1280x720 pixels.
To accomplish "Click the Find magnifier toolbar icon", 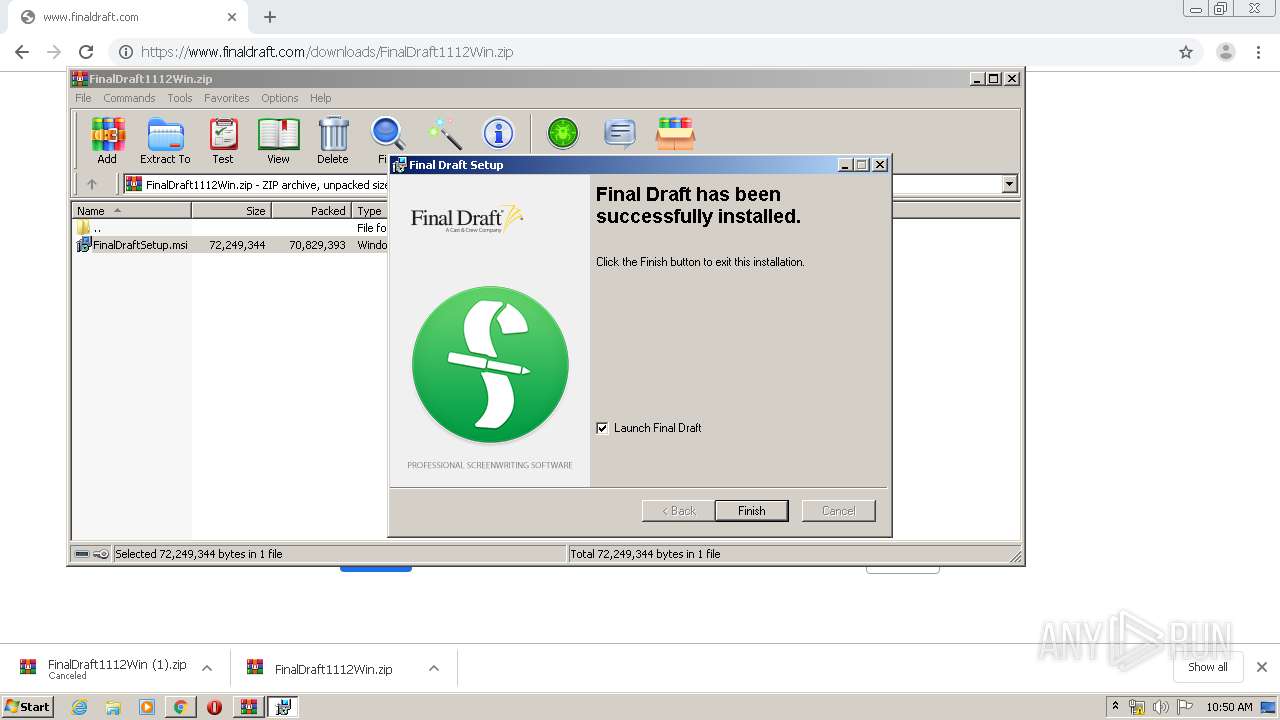I will pos(387,140).
